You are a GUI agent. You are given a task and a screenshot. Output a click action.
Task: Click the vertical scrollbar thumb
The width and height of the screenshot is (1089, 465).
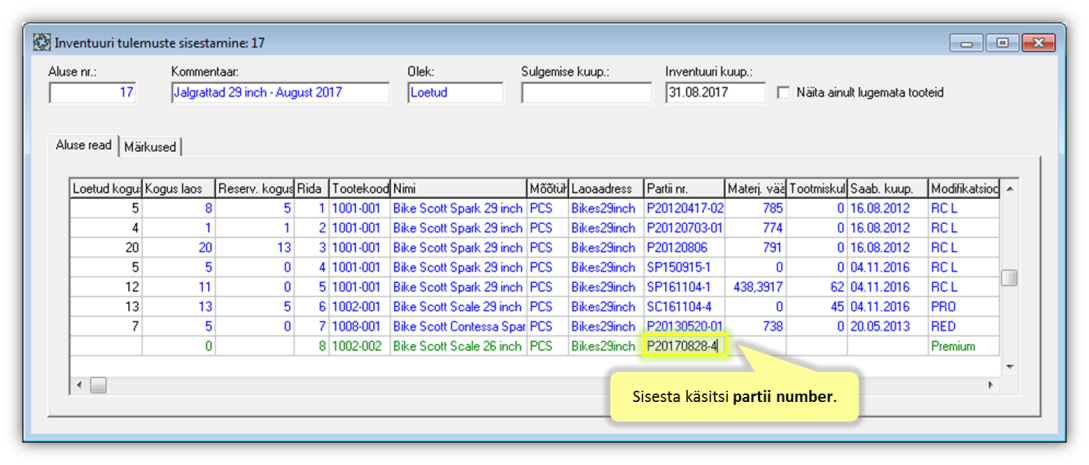(x=1009, y=278)
